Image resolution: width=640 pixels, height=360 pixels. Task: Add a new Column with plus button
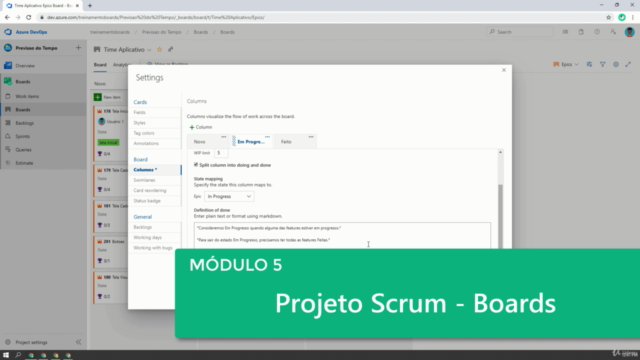(x=200, y=127)
